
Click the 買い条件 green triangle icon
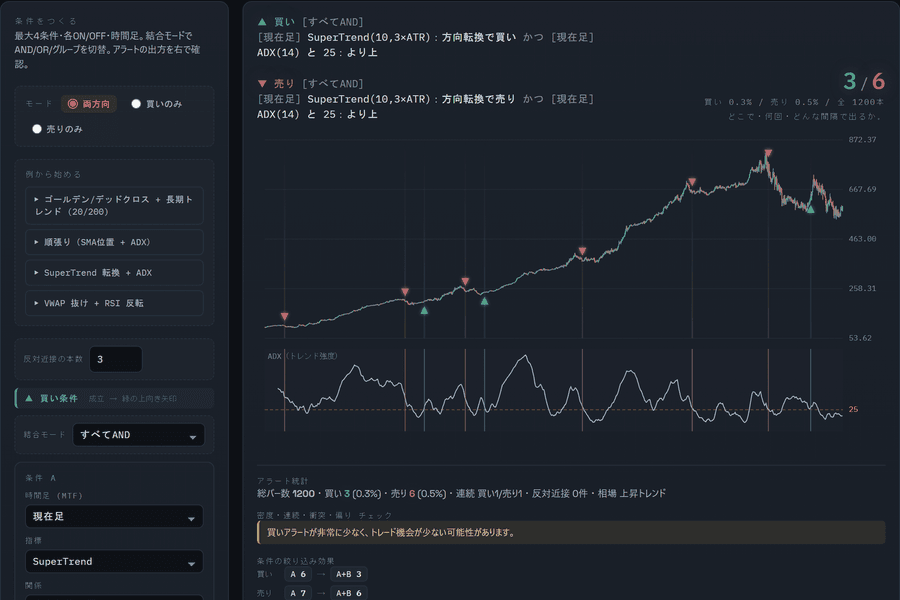click(x=29, y=398)
